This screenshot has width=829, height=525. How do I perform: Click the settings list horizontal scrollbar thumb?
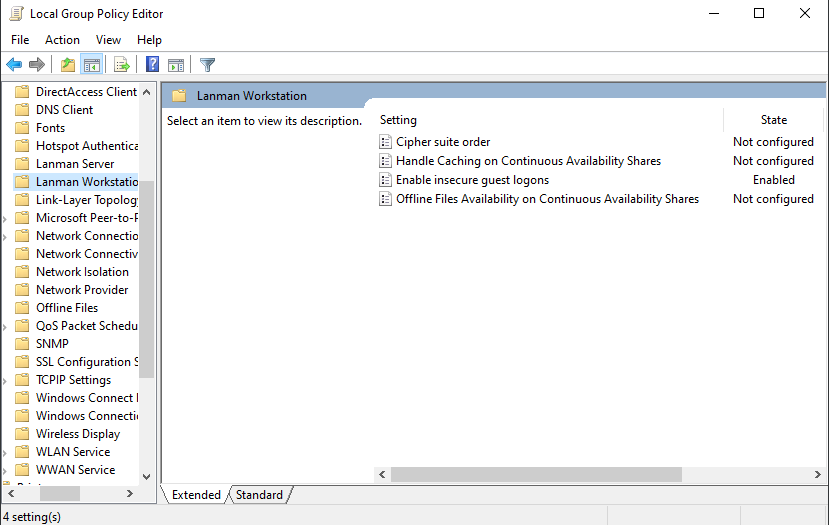536,474
